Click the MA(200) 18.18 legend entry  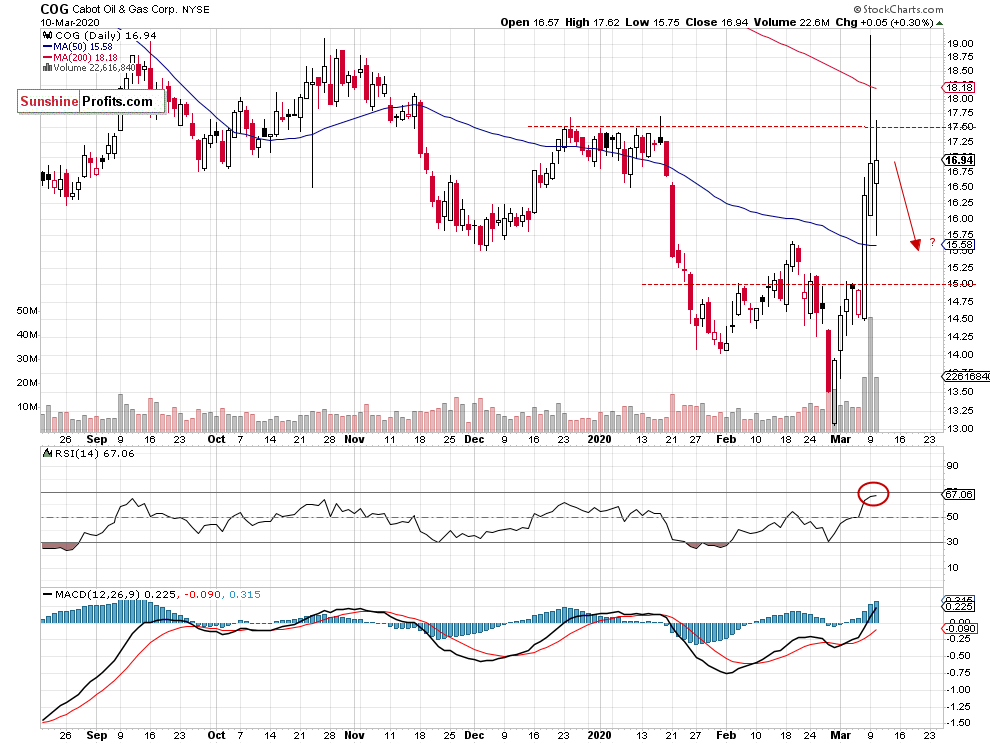point(81,57)
